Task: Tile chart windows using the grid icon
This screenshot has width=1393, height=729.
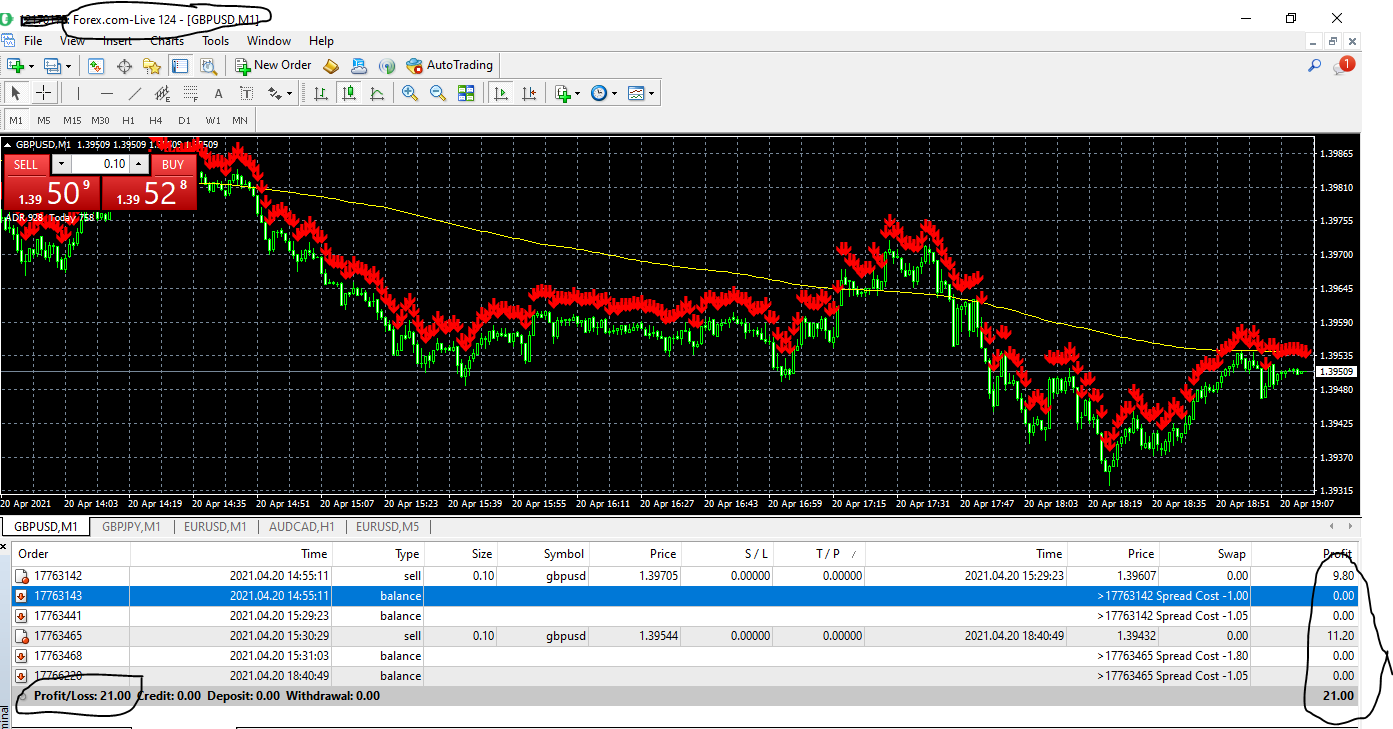Action: (x=466, y=93)
